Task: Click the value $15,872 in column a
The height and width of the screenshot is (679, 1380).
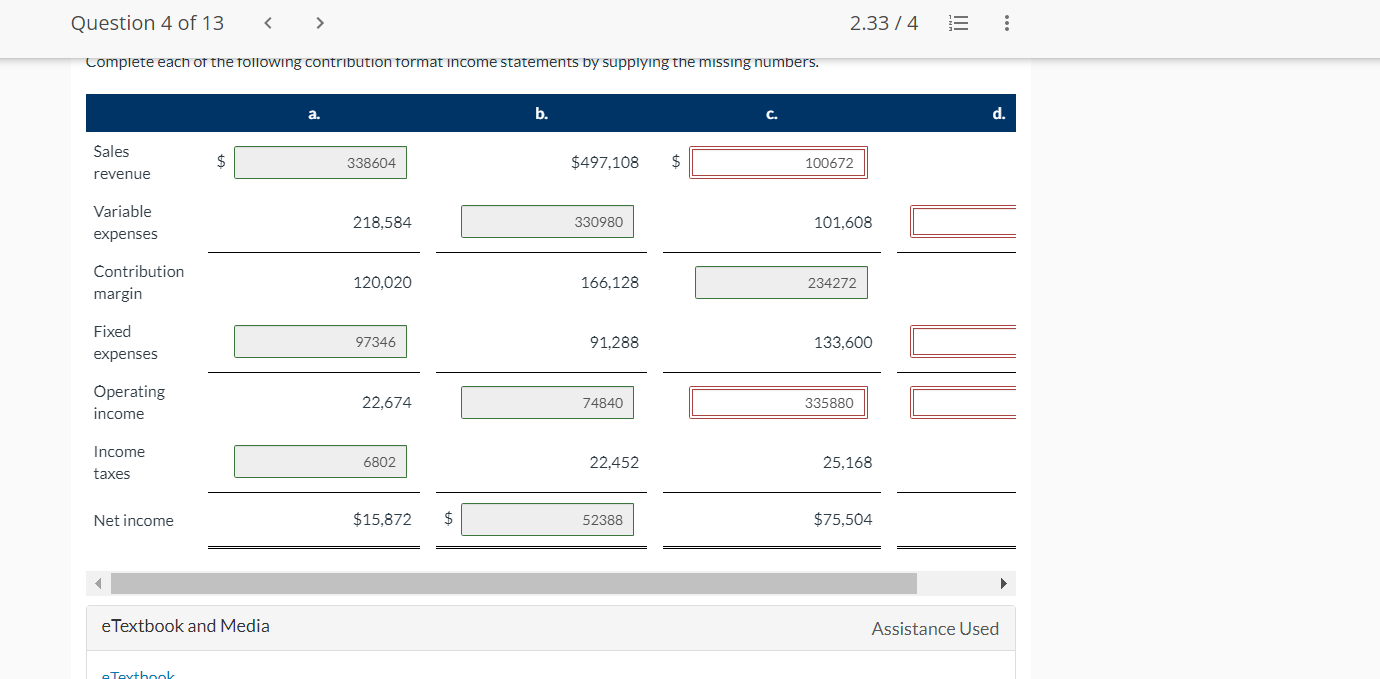Action: (x=382, y=519)
